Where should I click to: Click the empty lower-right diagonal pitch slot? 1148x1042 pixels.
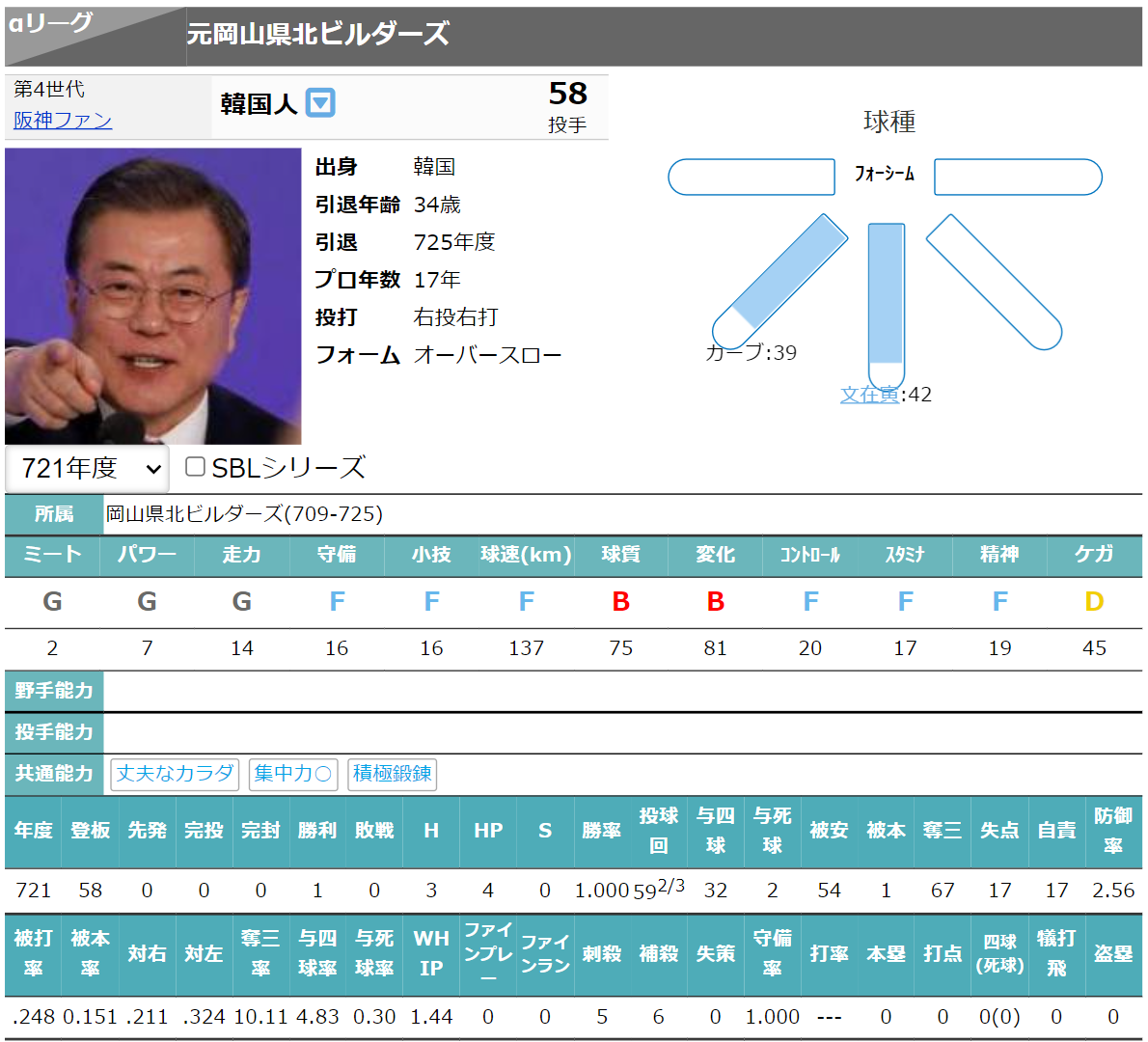[994, 281]
